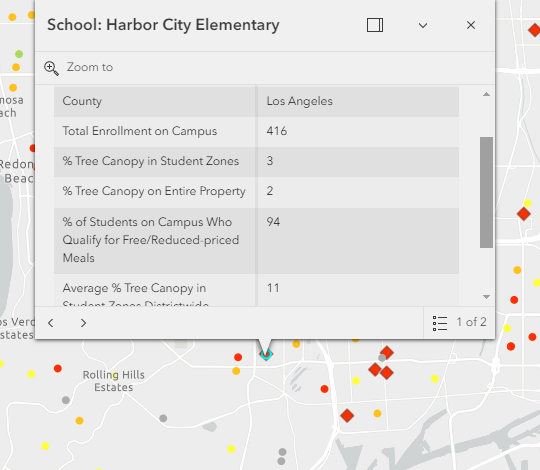
Task: Click the popup's vertical scrollbar thumb
Action: pos(486,192)
